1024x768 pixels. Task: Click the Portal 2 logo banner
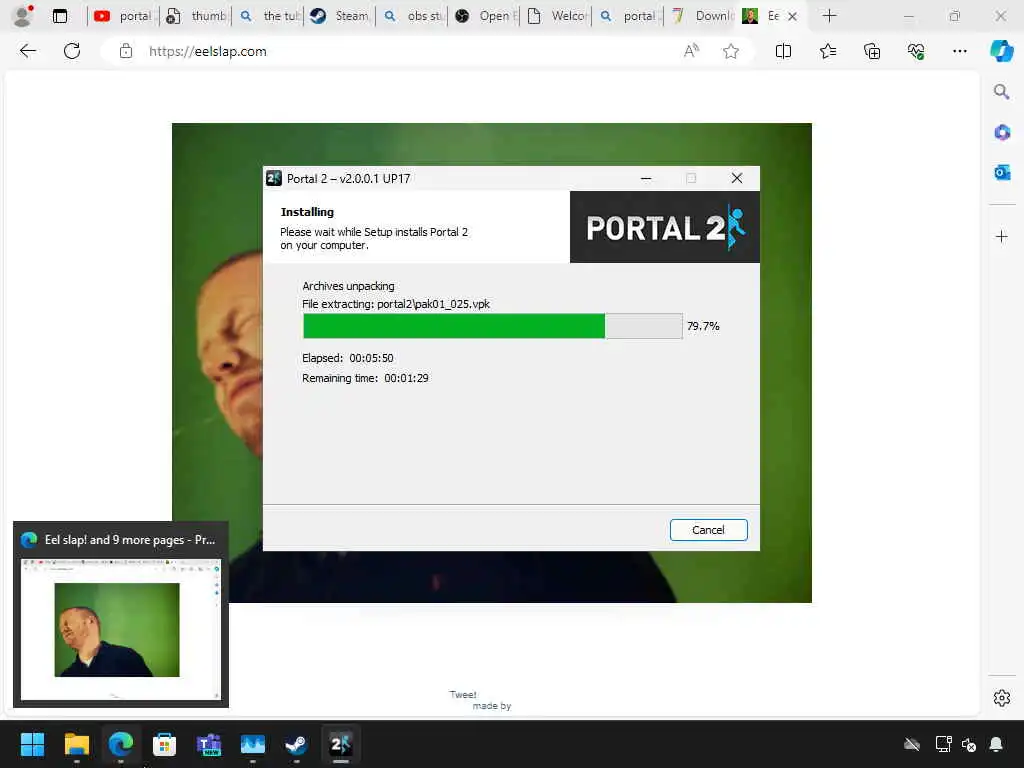(664, 227)
